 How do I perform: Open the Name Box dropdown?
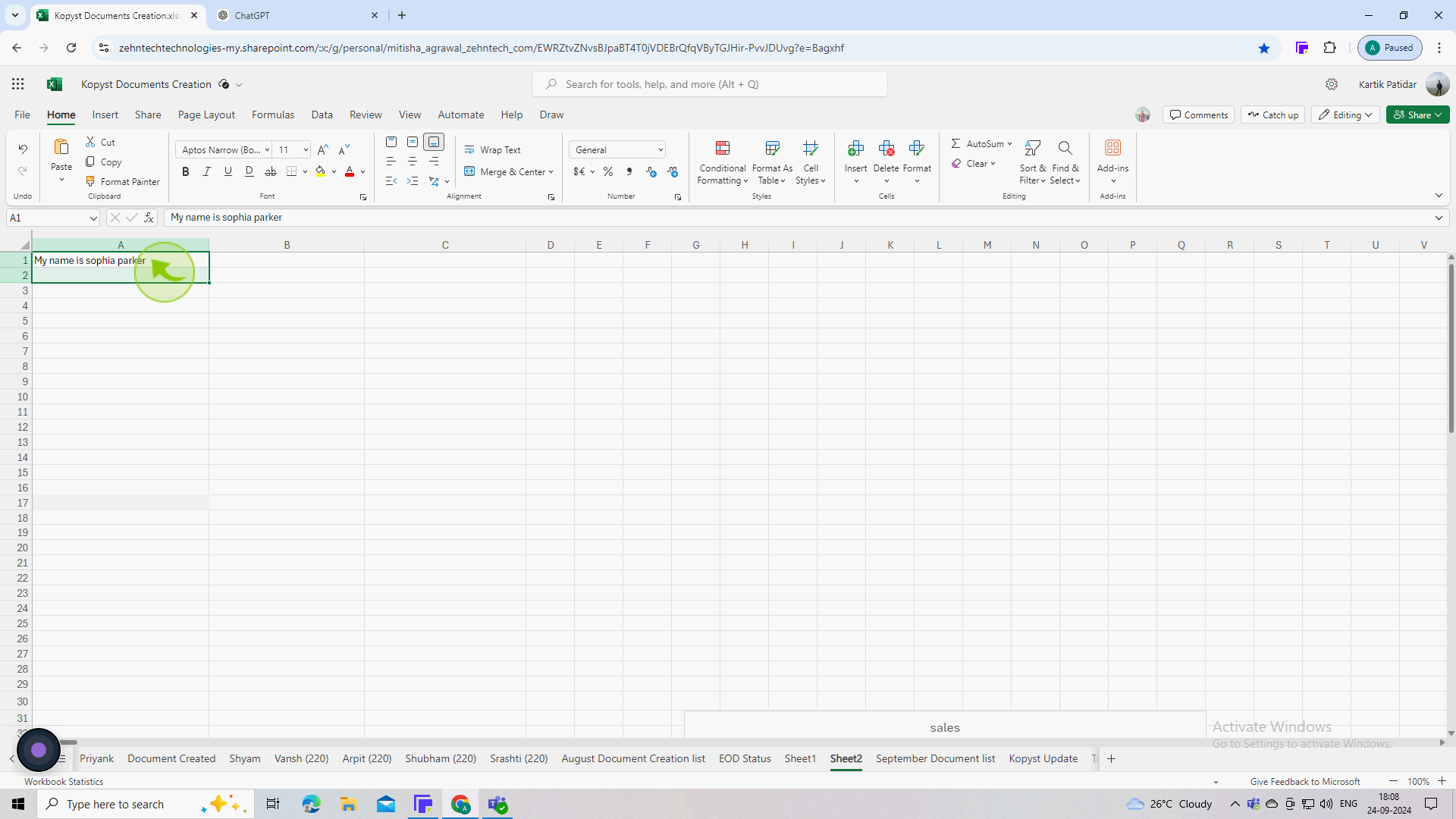pos(93,218)
